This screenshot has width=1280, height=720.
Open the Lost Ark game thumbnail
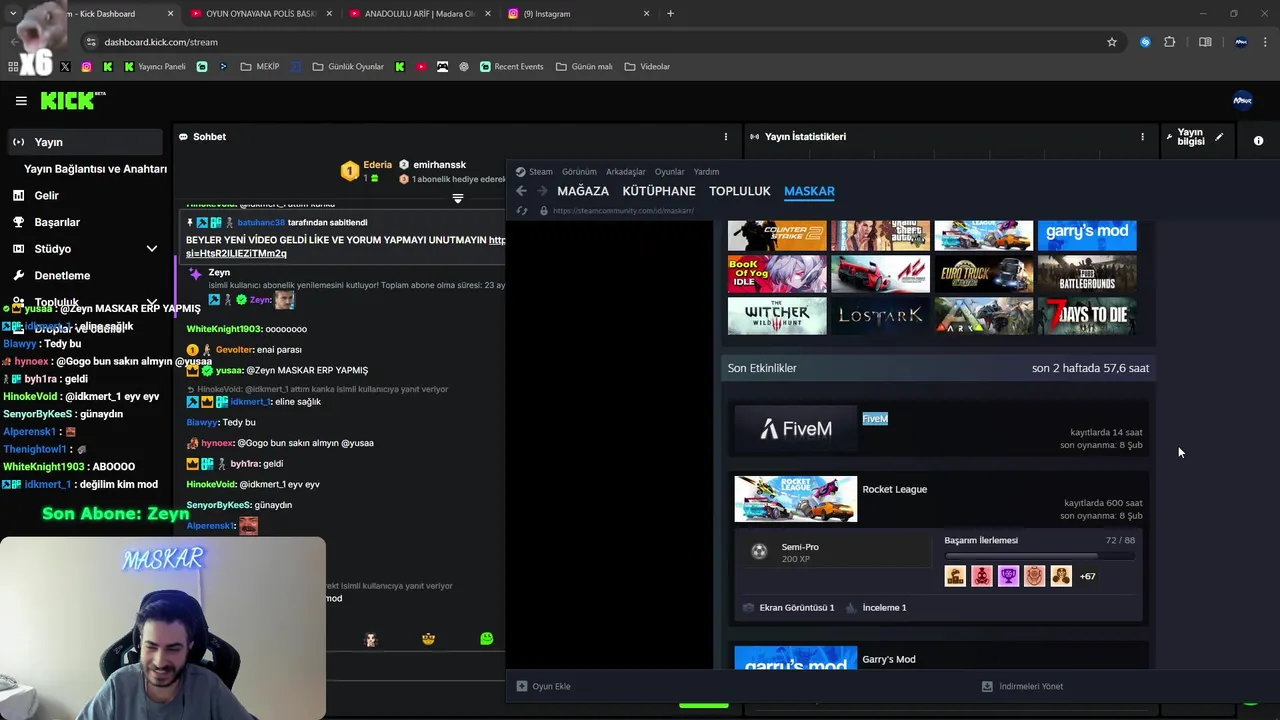[880, 316]
